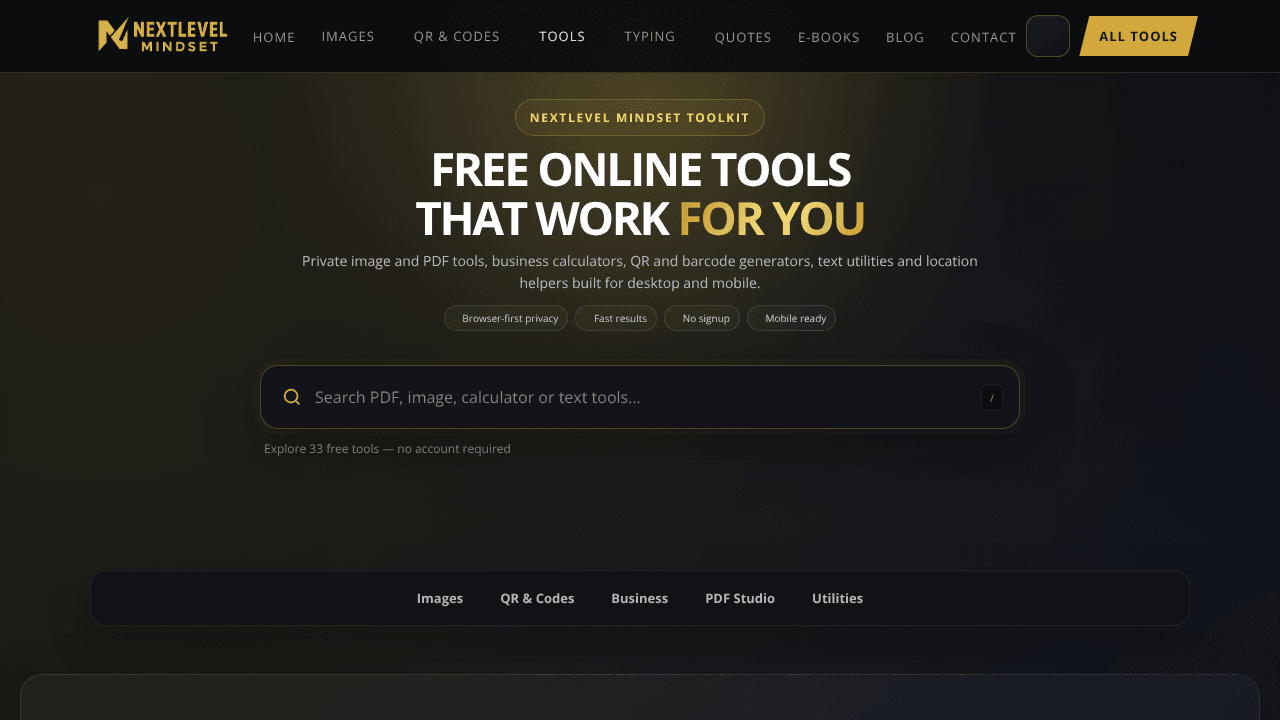The height and width of the screenshot is (720, 1280).
Task: Select the Business category tab
Action: click(640, 598)
